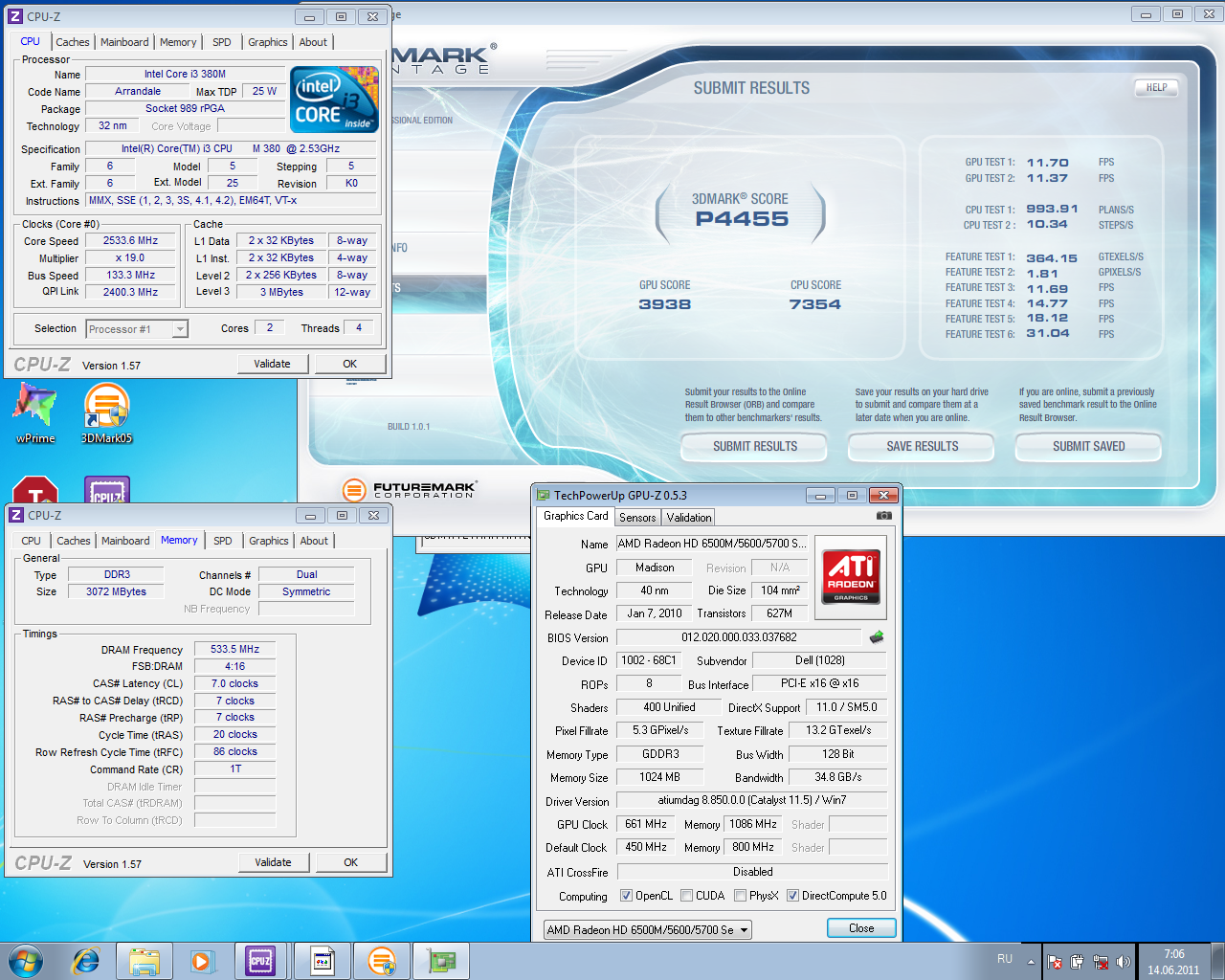Image resolution: width=1225 pixels, height=980 pixels.
Task: Open the Windows Start menu
Action: (x=26, y=961)
